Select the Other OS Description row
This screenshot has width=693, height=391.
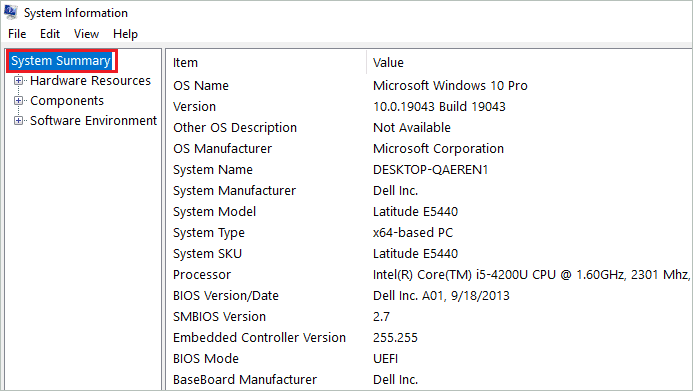coord(235,127)
